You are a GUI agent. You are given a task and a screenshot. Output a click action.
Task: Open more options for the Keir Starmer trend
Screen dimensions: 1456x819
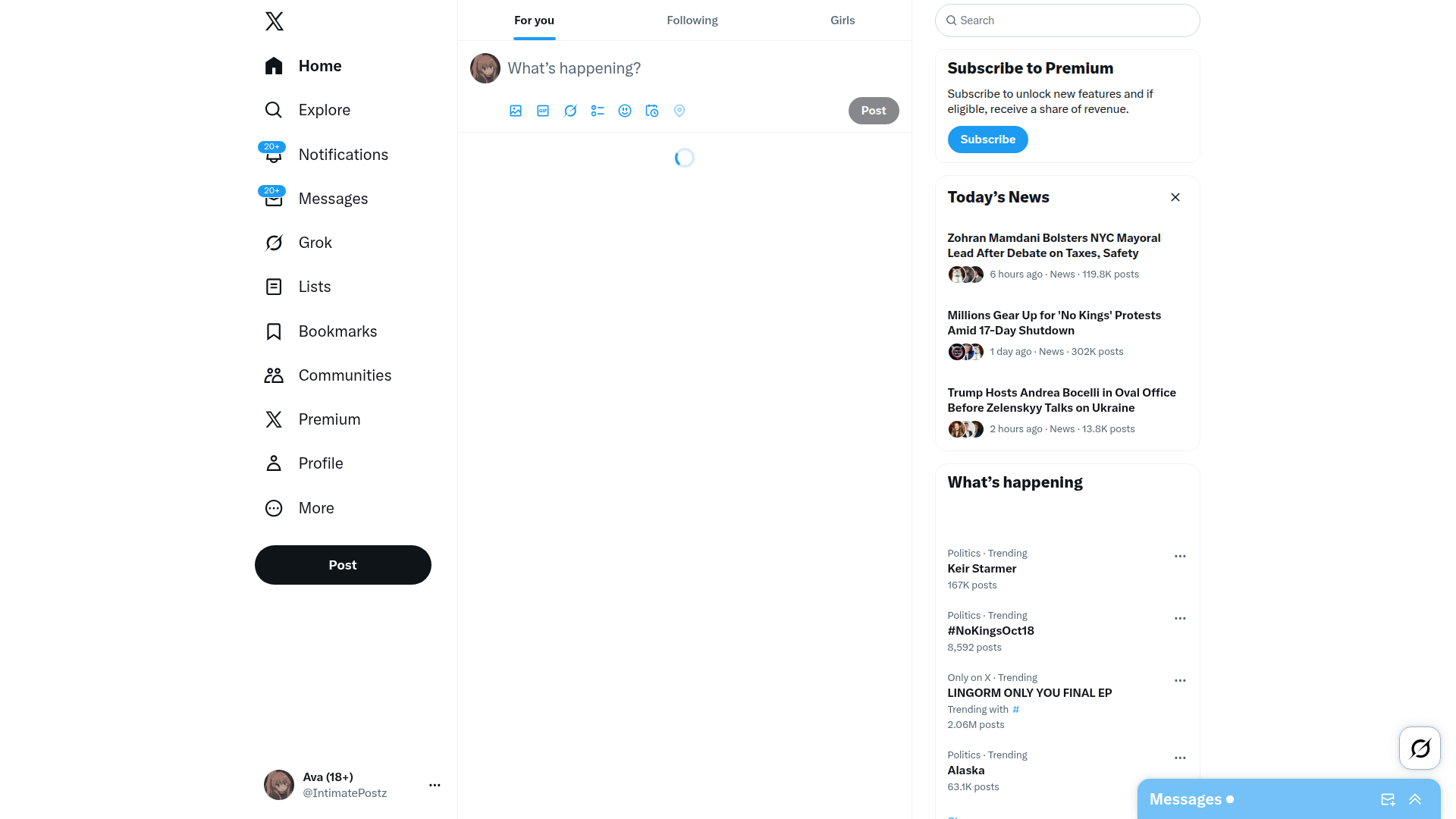(1180, 556)
